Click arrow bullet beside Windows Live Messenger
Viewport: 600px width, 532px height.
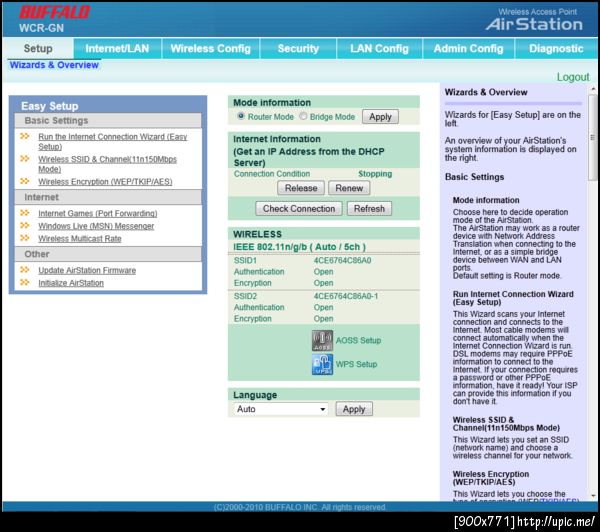25,225
